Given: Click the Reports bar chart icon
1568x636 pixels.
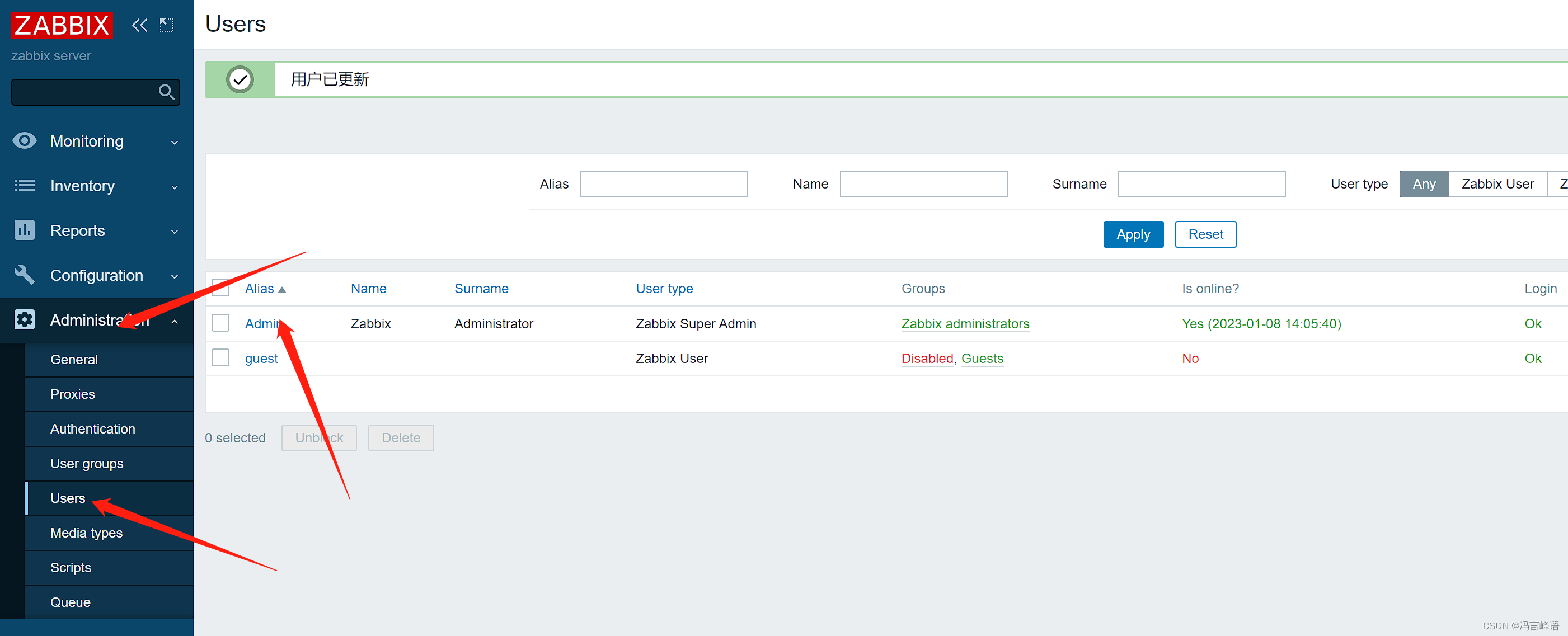Looking at the screenshot, I should tap(25, 230).
